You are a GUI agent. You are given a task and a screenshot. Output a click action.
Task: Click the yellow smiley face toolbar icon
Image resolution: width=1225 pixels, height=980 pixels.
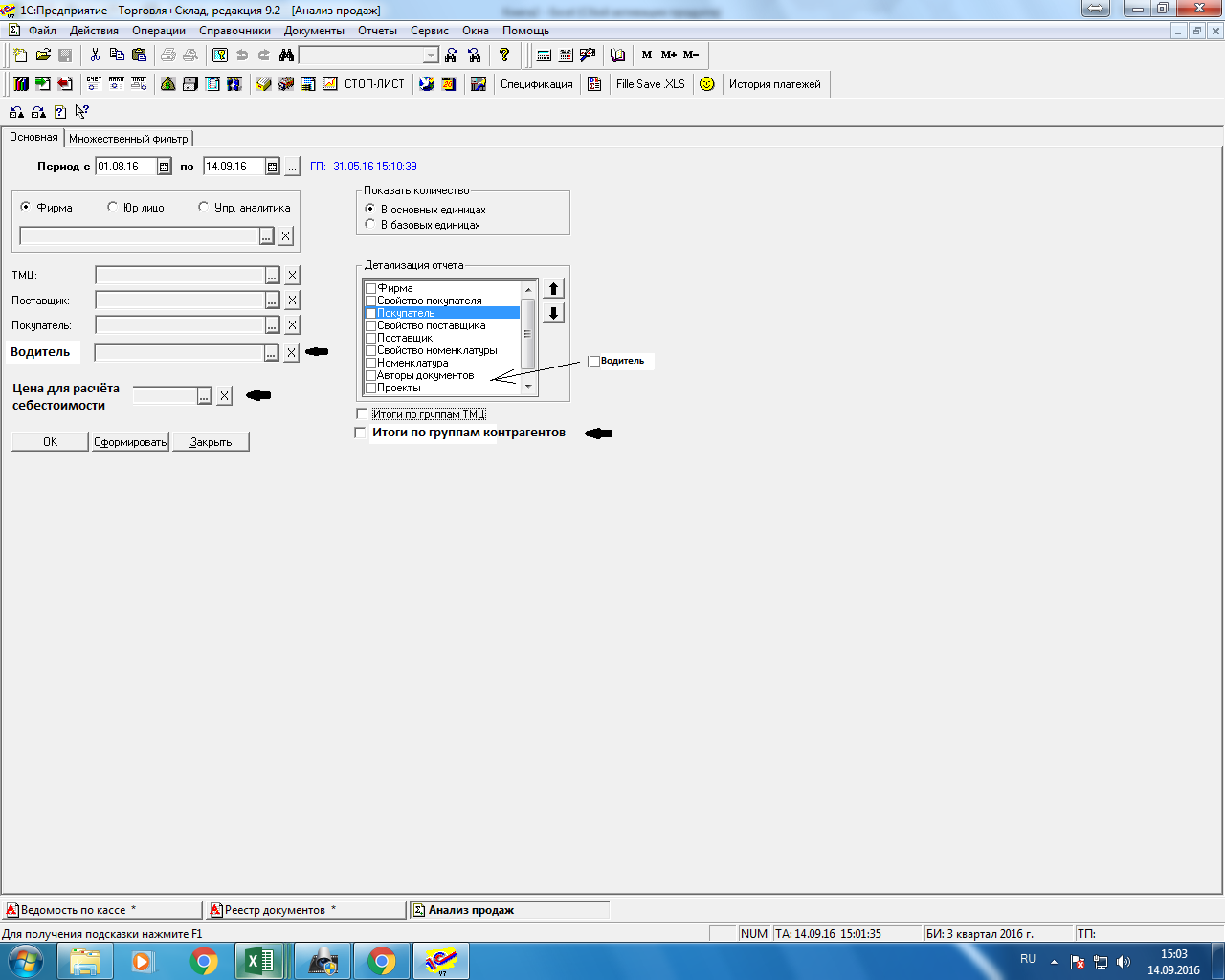tap(707, 84)
